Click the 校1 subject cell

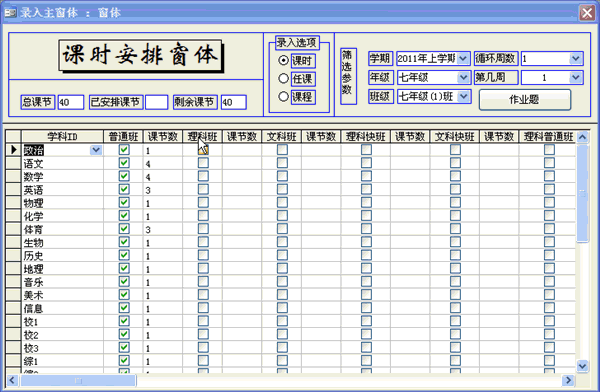(62, 322)
